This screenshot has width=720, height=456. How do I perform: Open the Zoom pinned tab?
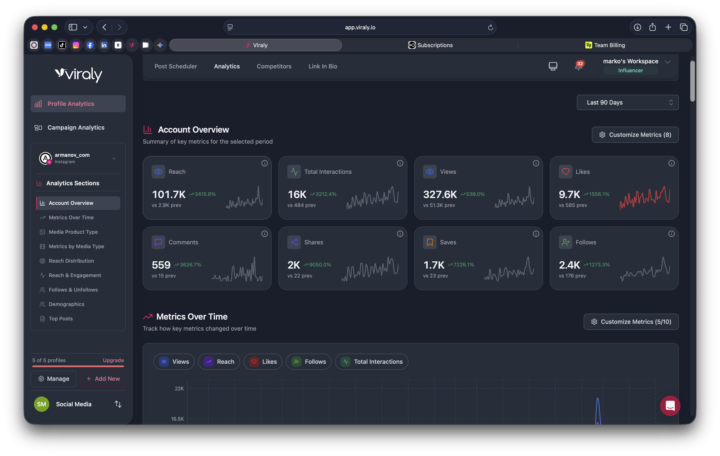pos(48,45)
